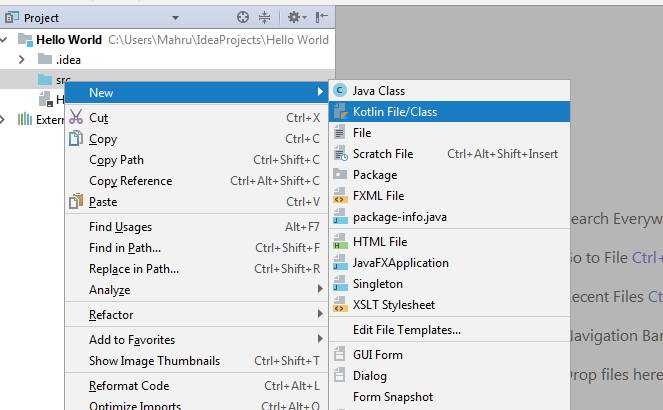Select the Hello World project root
Image resolution: width=663 pixels, height=410 pixels.
coord(70,40)
